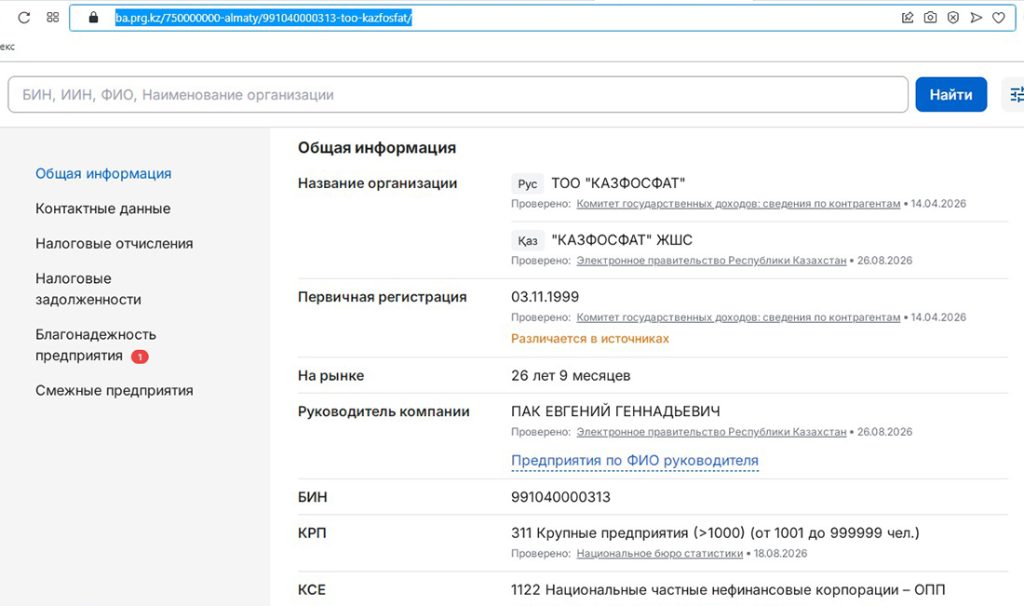
Task: Click the address bar URL
Action: 263,18
